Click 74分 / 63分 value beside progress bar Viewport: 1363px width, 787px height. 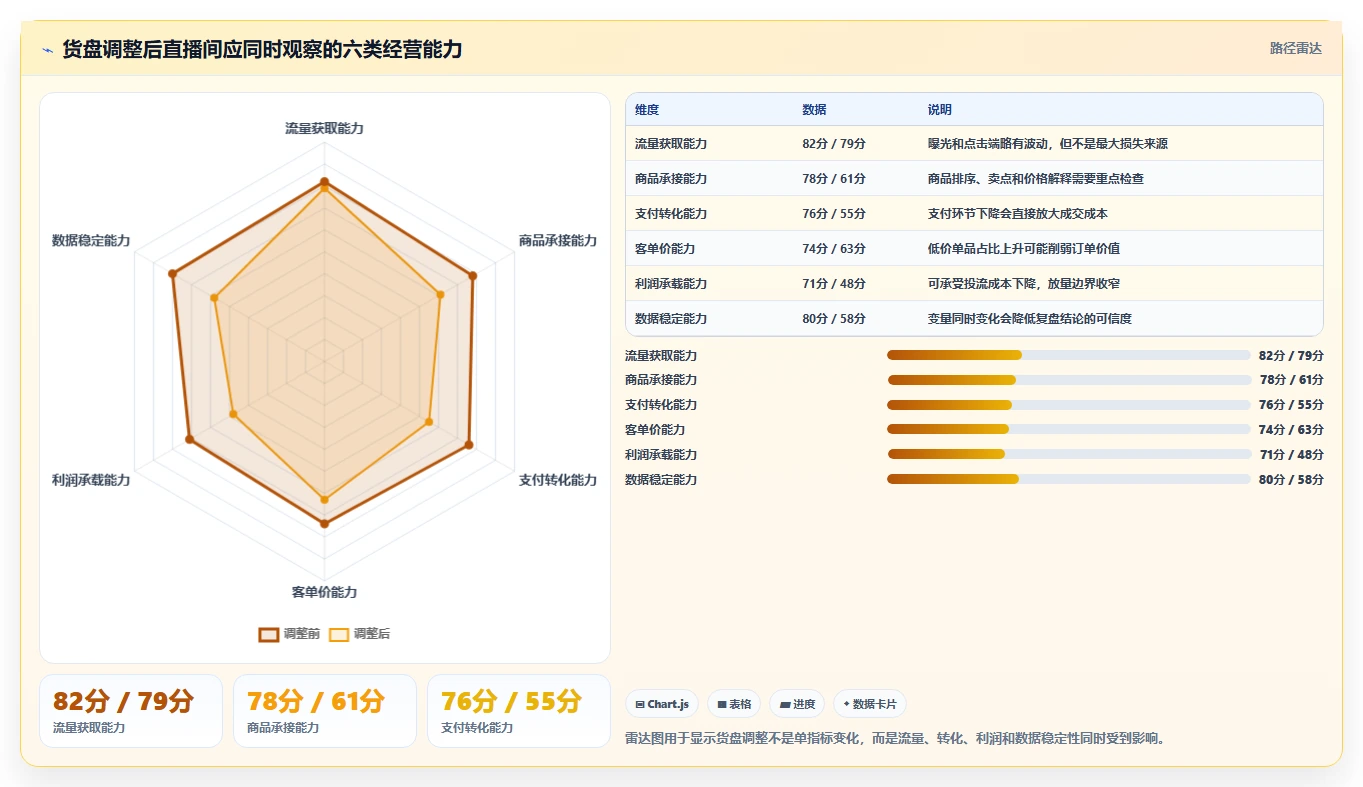point(1291,430)
